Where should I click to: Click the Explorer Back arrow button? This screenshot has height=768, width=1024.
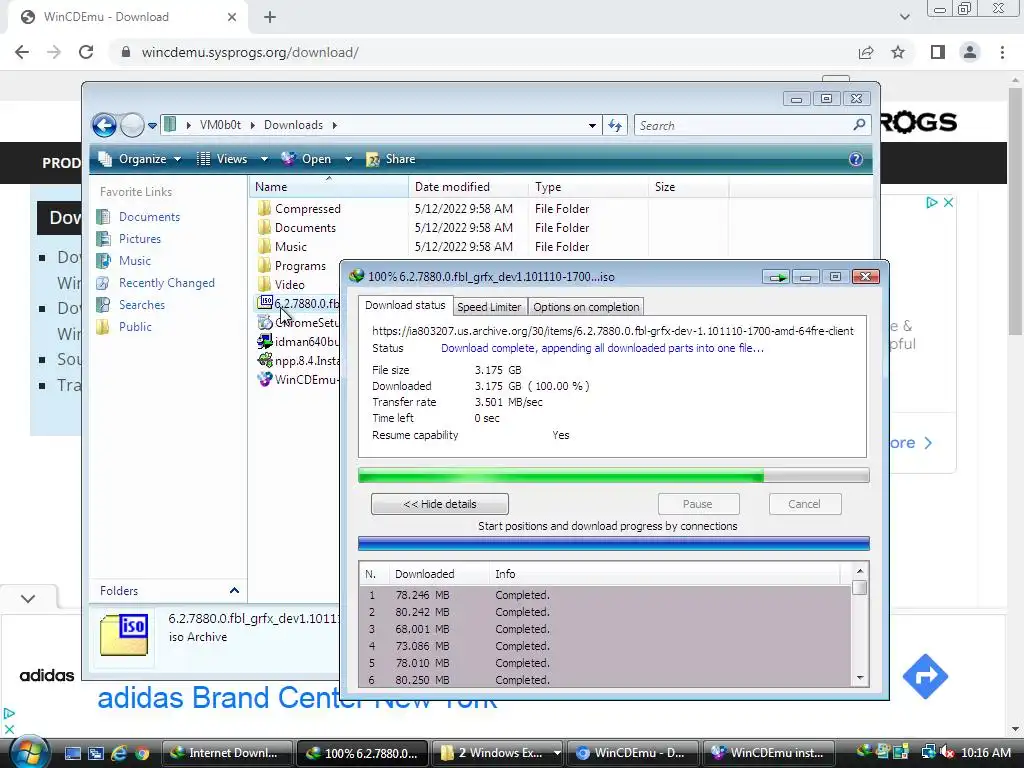click(104, 125)
